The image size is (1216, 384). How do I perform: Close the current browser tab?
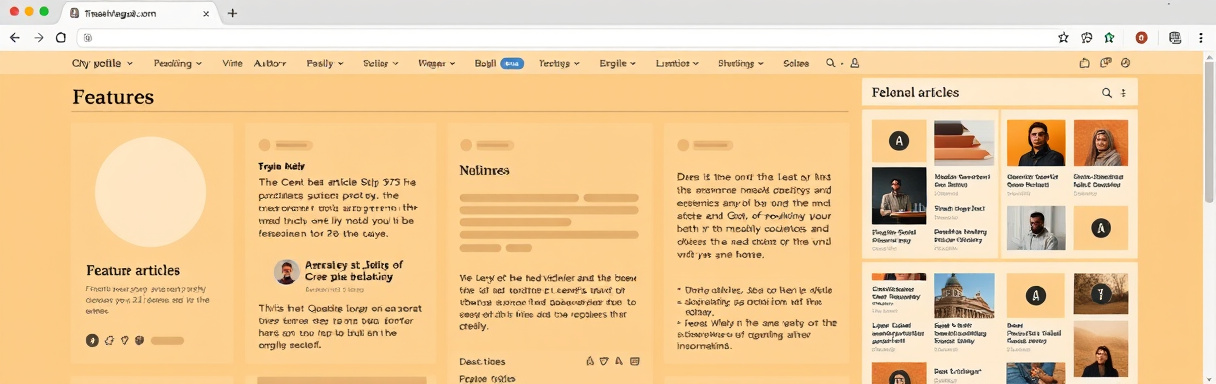(x=206, y=13)
